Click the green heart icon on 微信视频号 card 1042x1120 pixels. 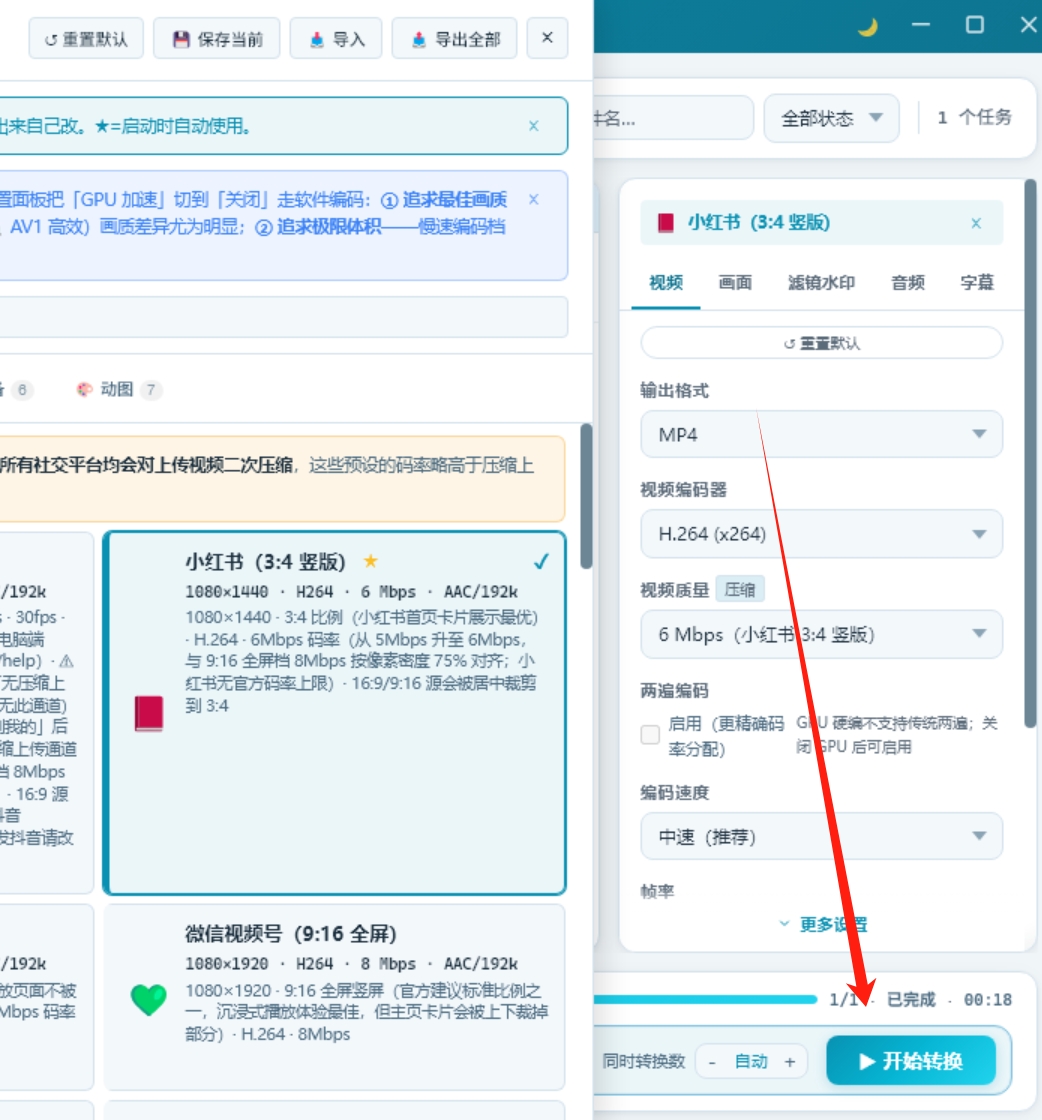coord(149,999)
